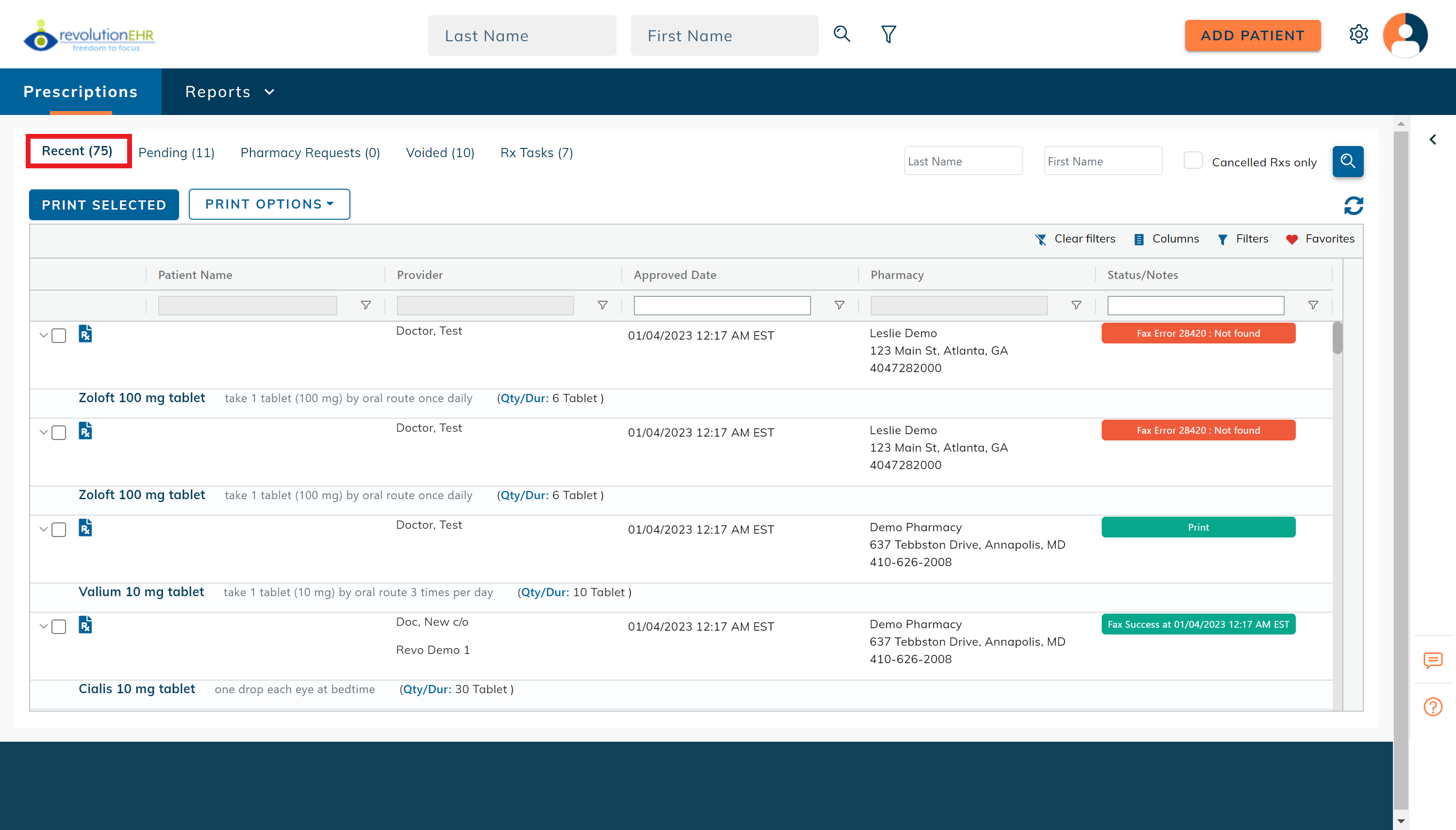The height and width of the screenshot is (830, 1456).
Task: Select checkbox for first Zoloft prescription row
Action: click(x=59, y=336)
